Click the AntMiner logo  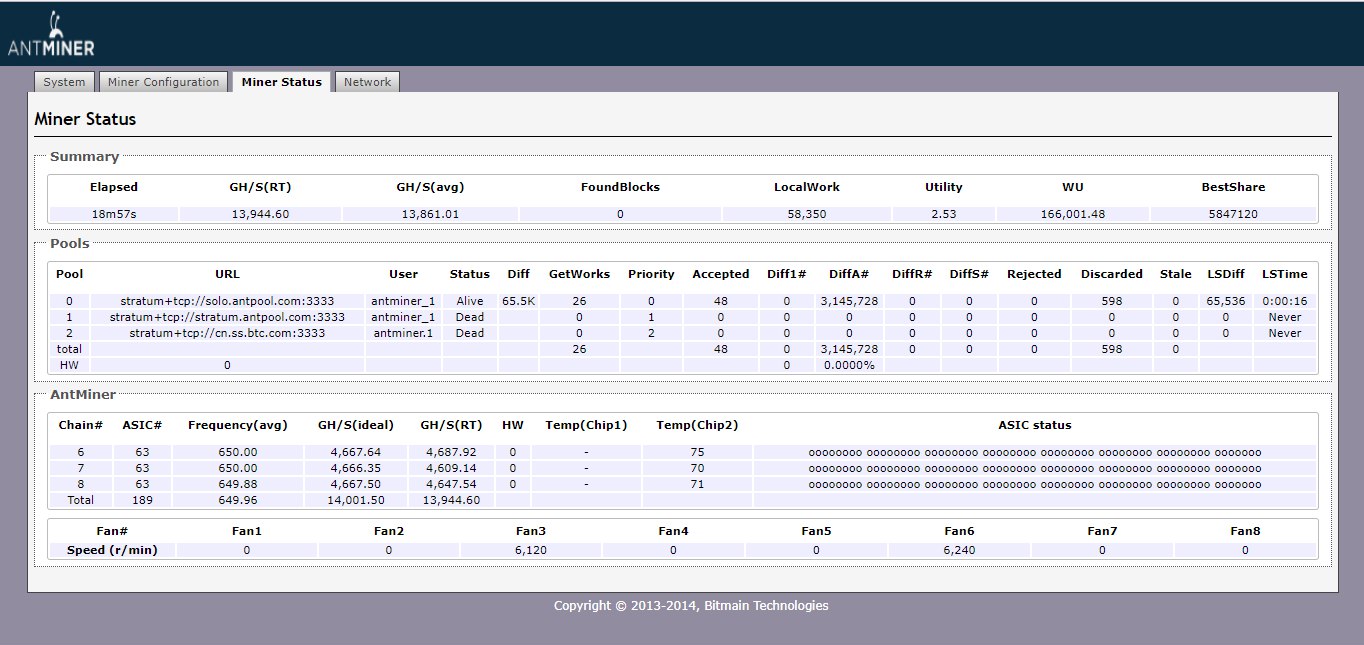click(x=50, y=33)
